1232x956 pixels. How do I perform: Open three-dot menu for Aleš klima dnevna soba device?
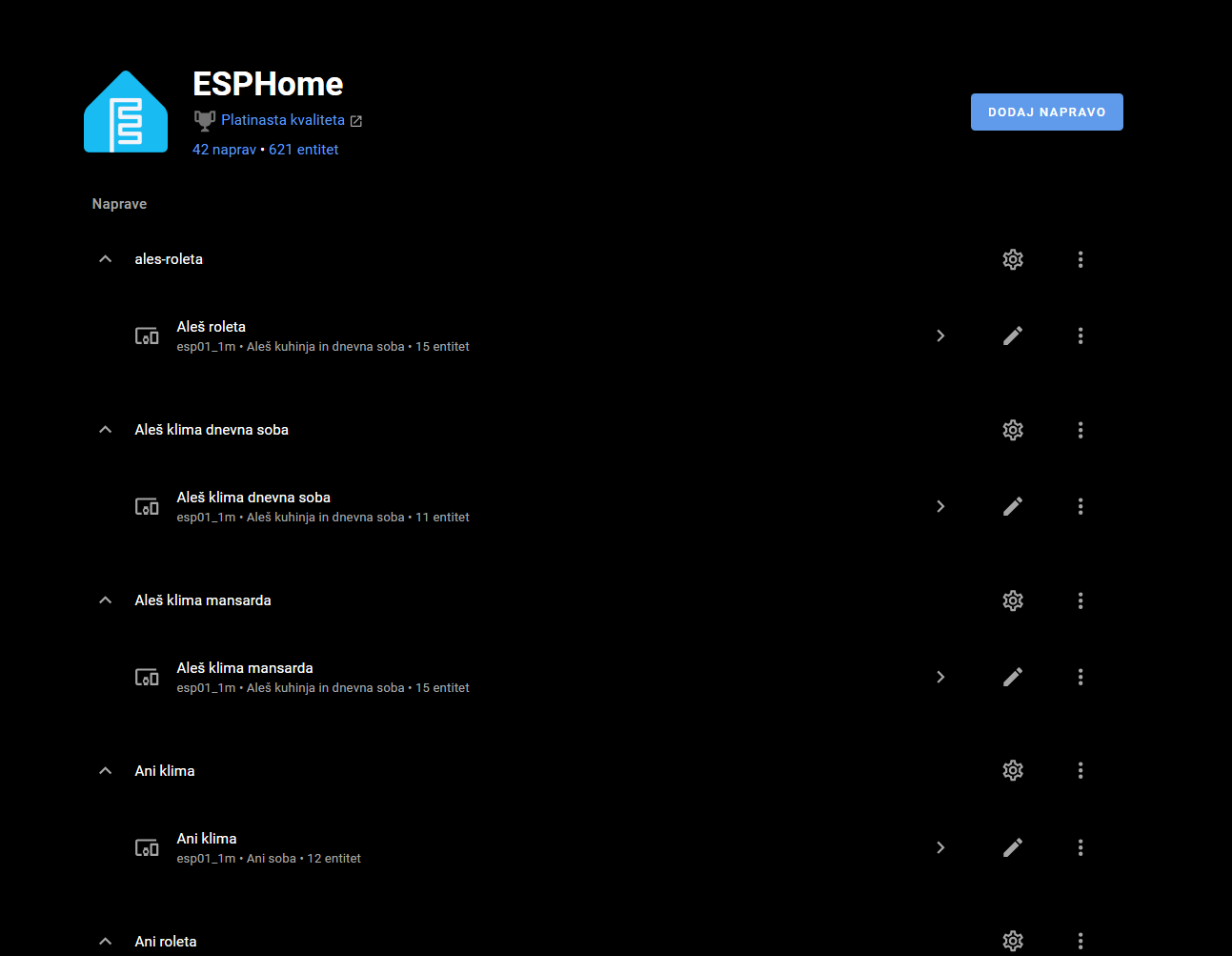[x=1081, y=506]
